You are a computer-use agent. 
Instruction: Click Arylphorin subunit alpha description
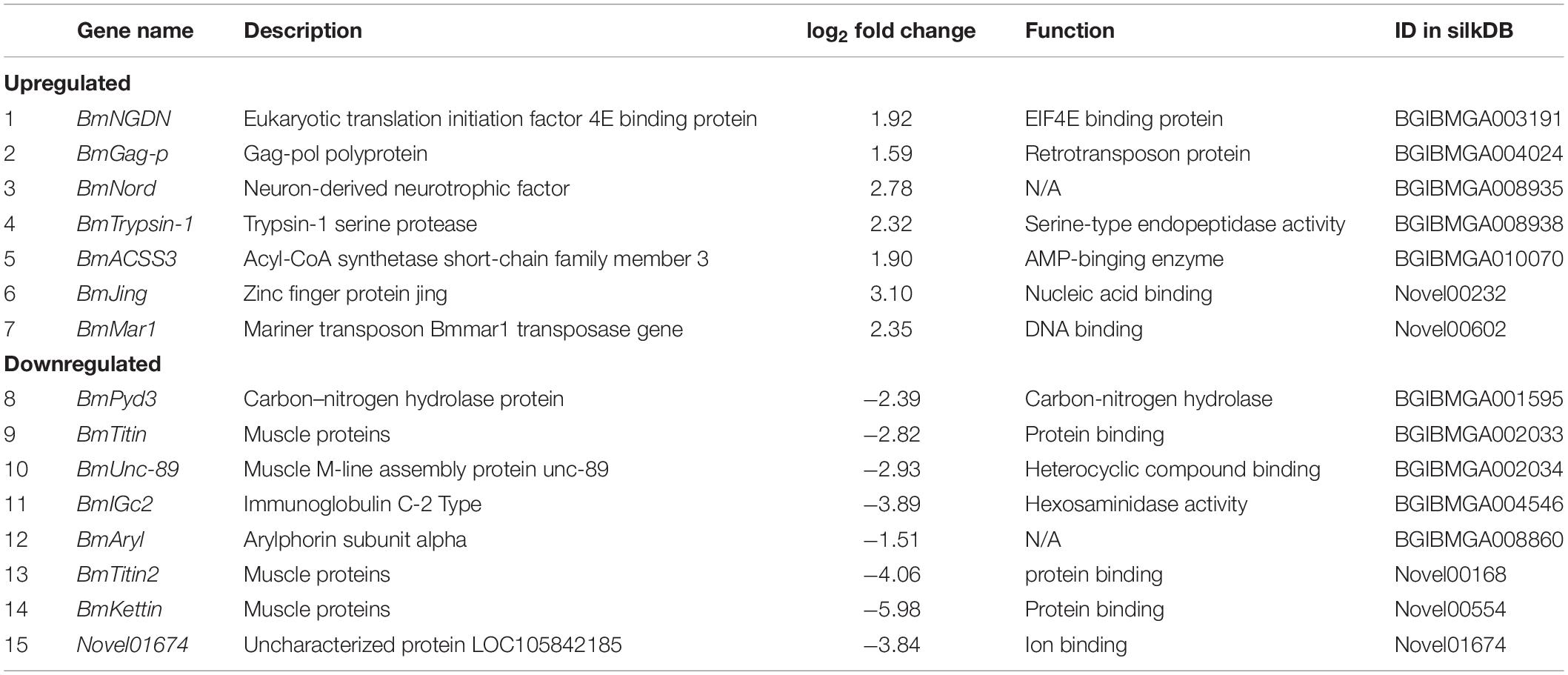[x=355, y=539]
